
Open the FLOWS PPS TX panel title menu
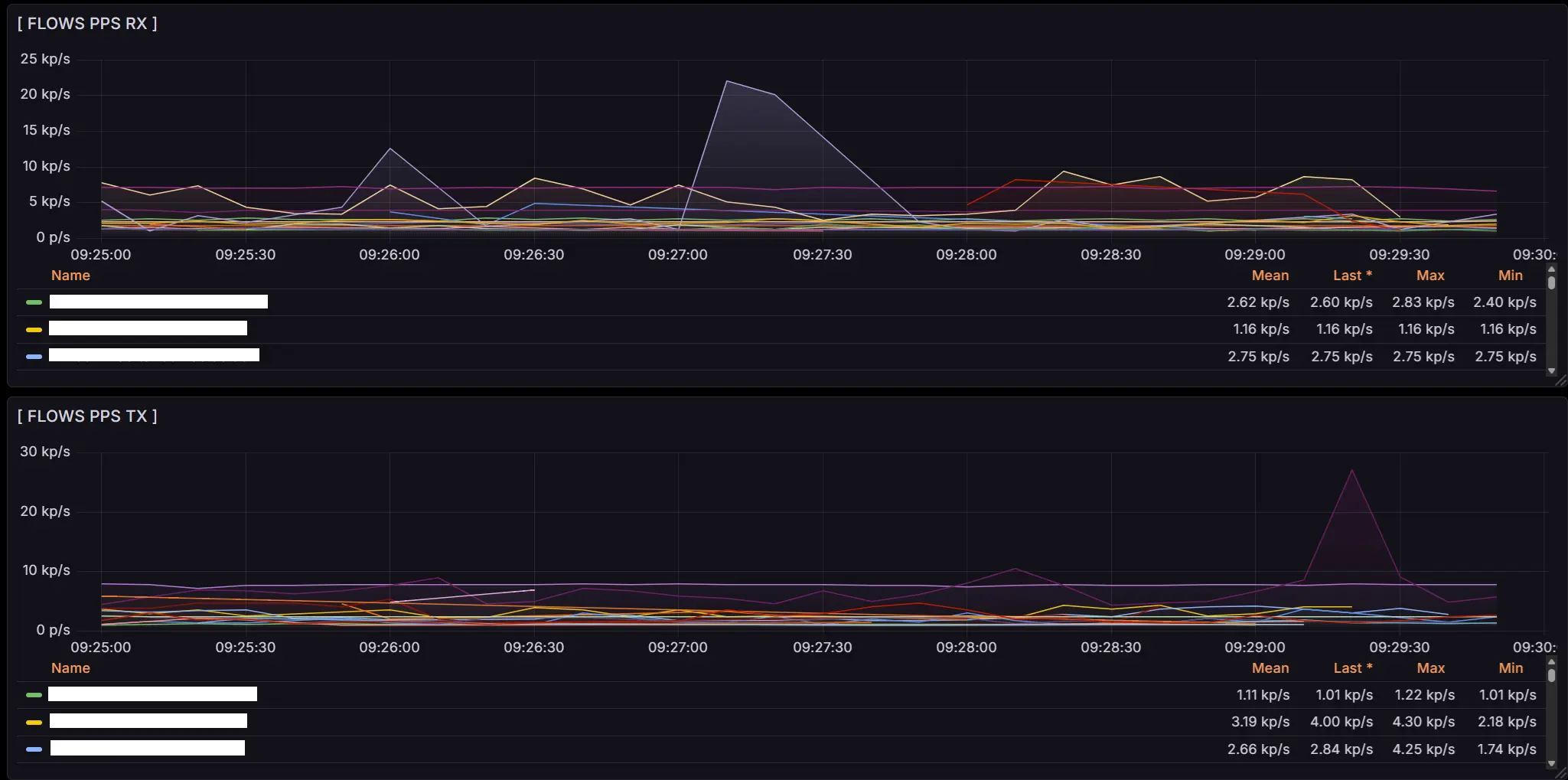click(x=87, y=416)
